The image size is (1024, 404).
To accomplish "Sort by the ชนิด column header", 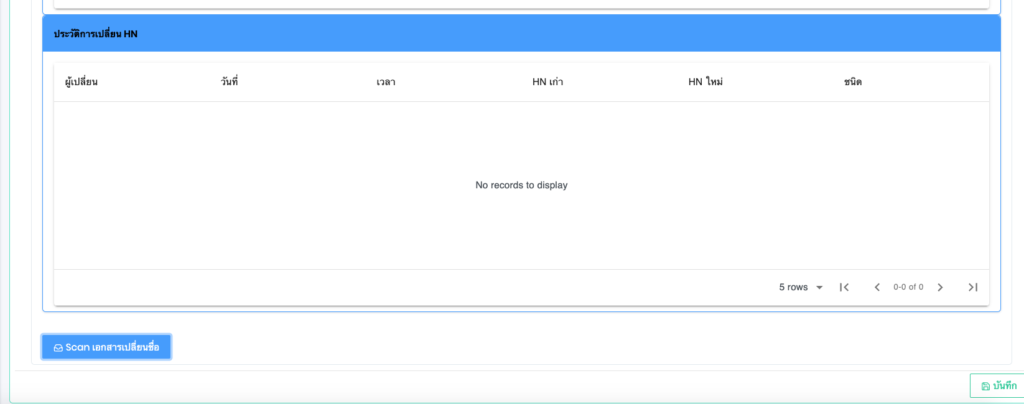I will tap(852, 82).
